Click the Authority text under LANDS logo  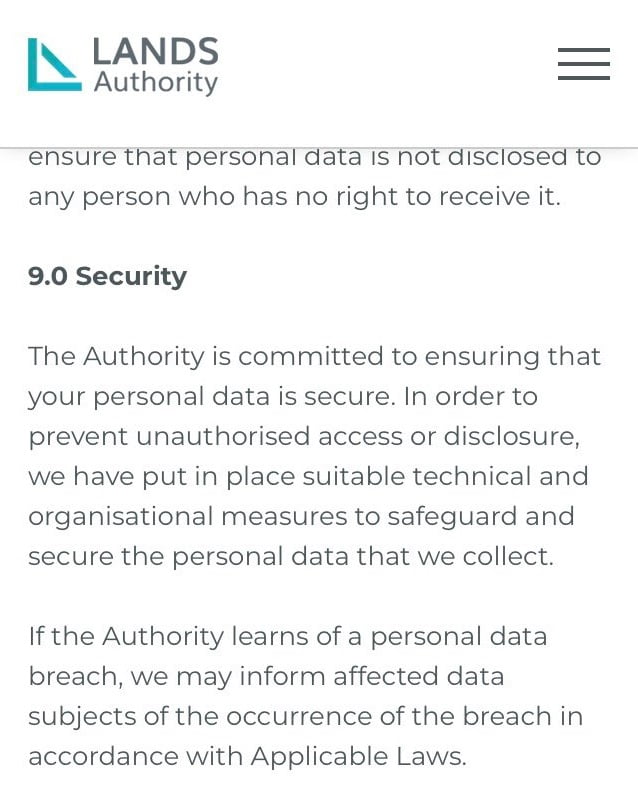coord(155,82)
